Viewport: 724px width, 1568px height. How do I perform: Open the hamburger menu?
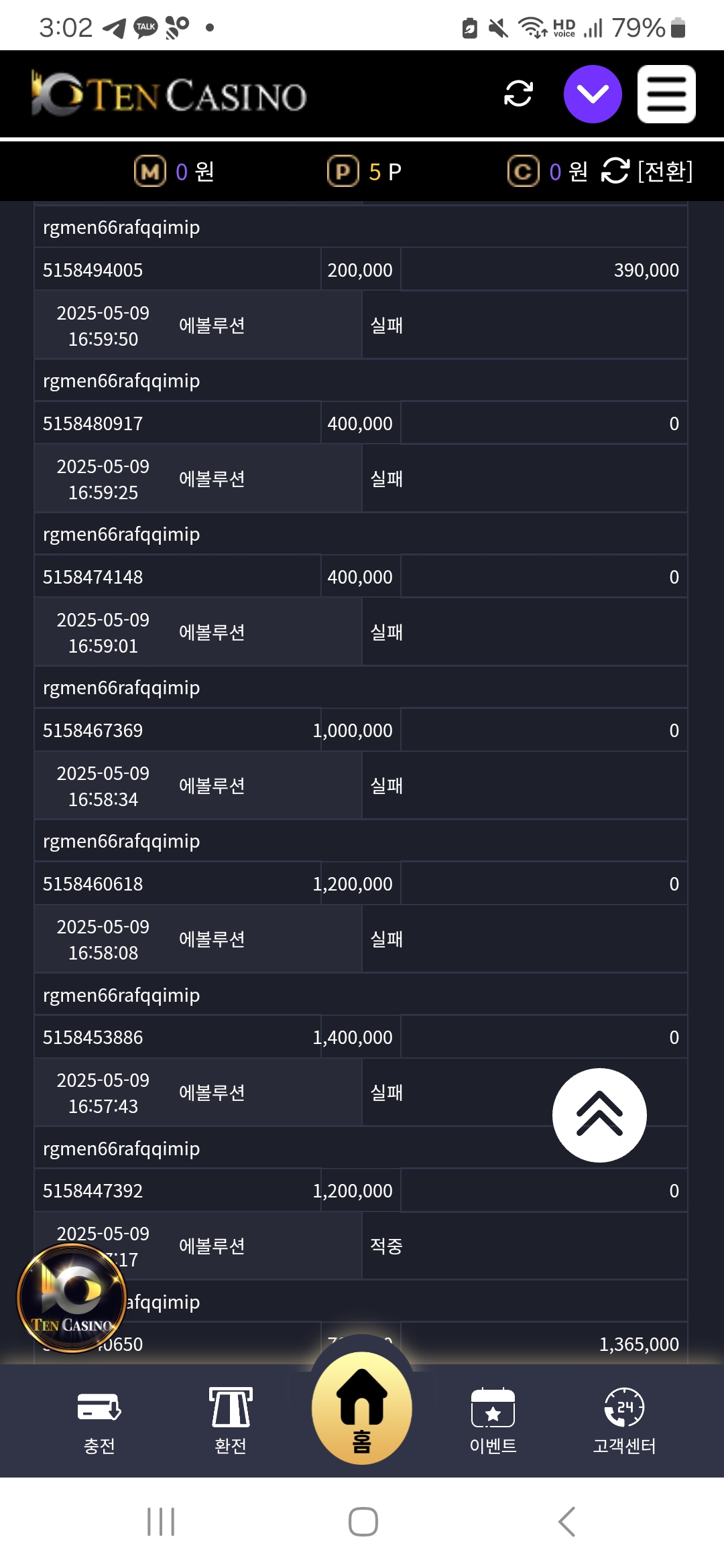point(666,94)
